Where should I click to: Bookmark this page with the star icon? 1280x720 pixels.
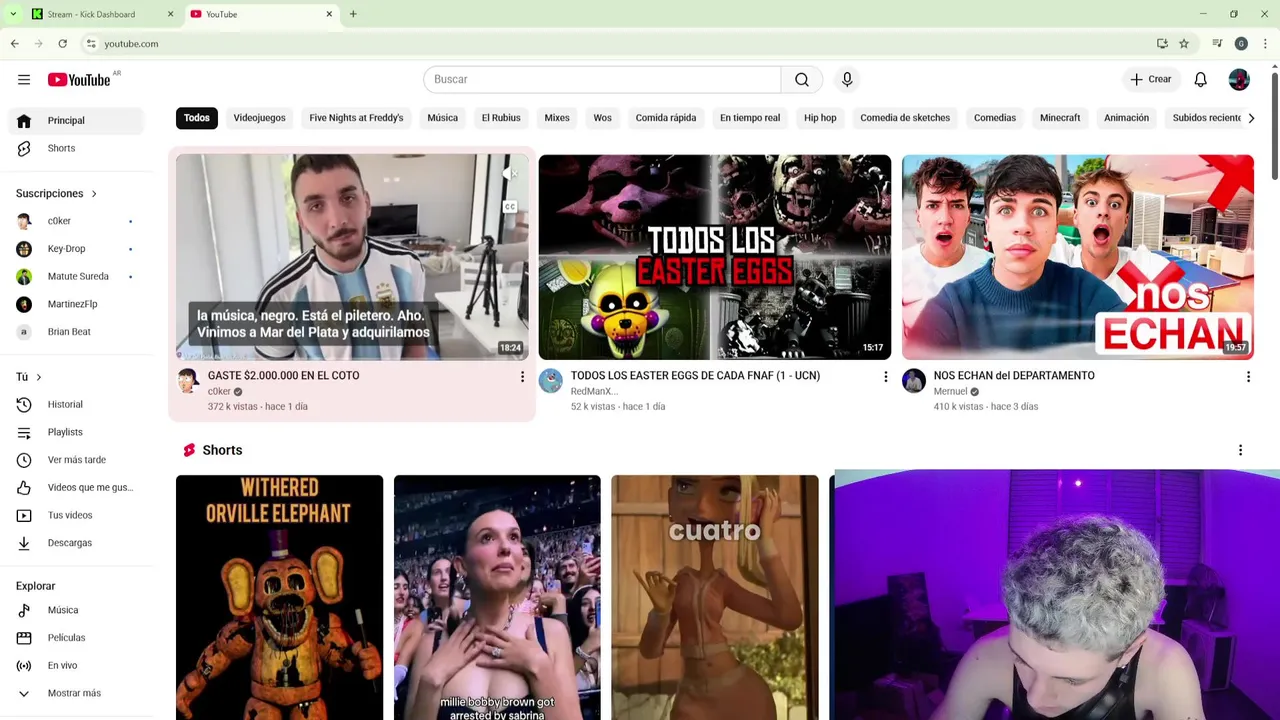[1184, 44]
